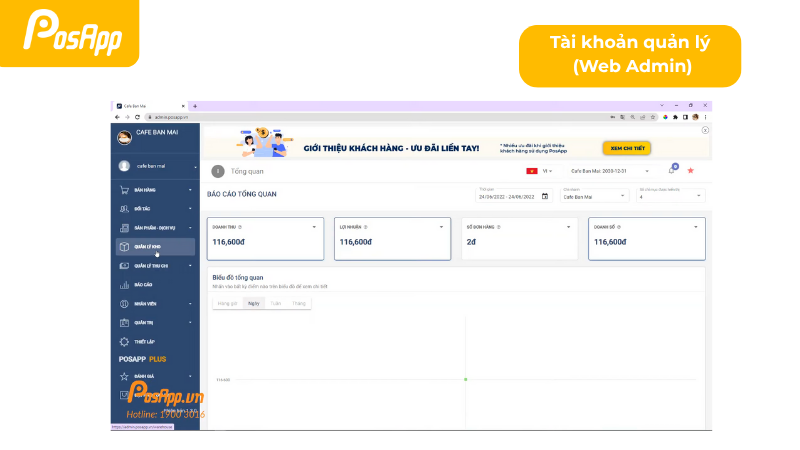Viewport: 800px width, 450px height.
Task: Open the Cafe Ban Mai 2030-12-31 dropdown
Action: click(610, 171)
